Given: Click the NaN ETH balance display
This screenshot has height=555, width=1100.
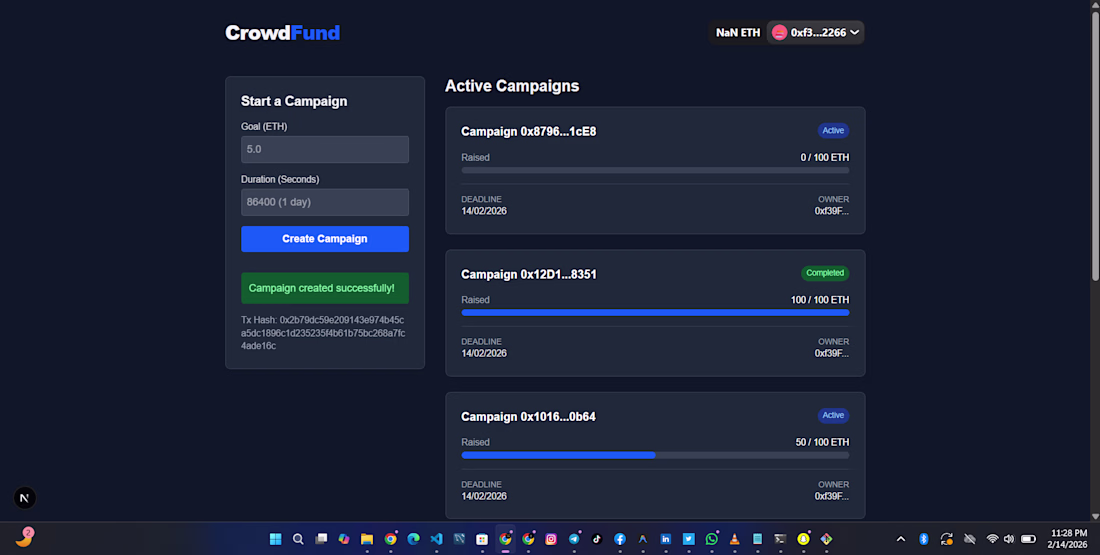Looking at the screenshot, I should pos(737,32).
